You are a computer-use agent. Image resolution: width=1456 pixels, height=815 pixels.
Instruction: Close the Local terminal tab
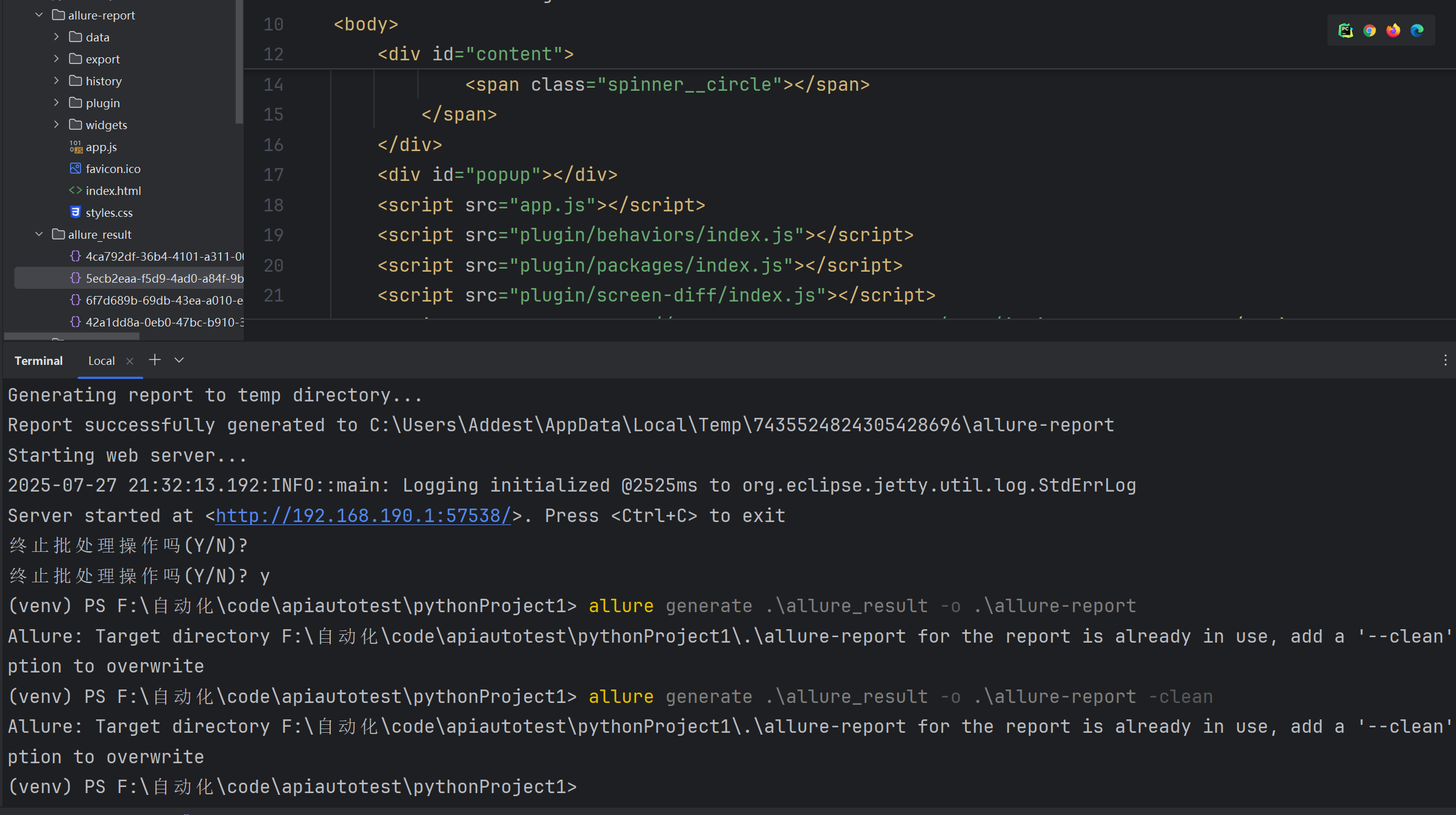(x=130, y=361)
